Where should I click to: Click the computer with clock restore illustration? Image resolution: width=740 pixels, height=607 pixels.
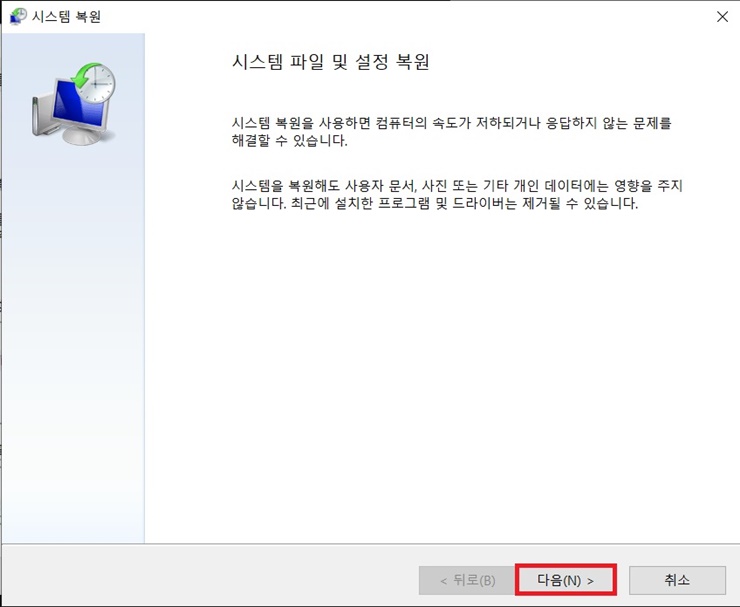click(x=74, y=104)
